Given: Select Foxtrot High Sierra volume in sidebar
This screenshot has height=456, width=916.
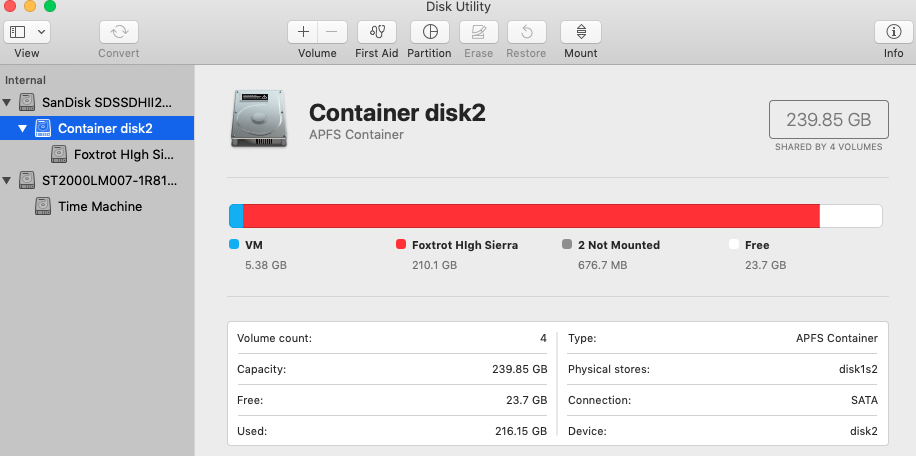Looking at the screenshot, I should [124, 154].
